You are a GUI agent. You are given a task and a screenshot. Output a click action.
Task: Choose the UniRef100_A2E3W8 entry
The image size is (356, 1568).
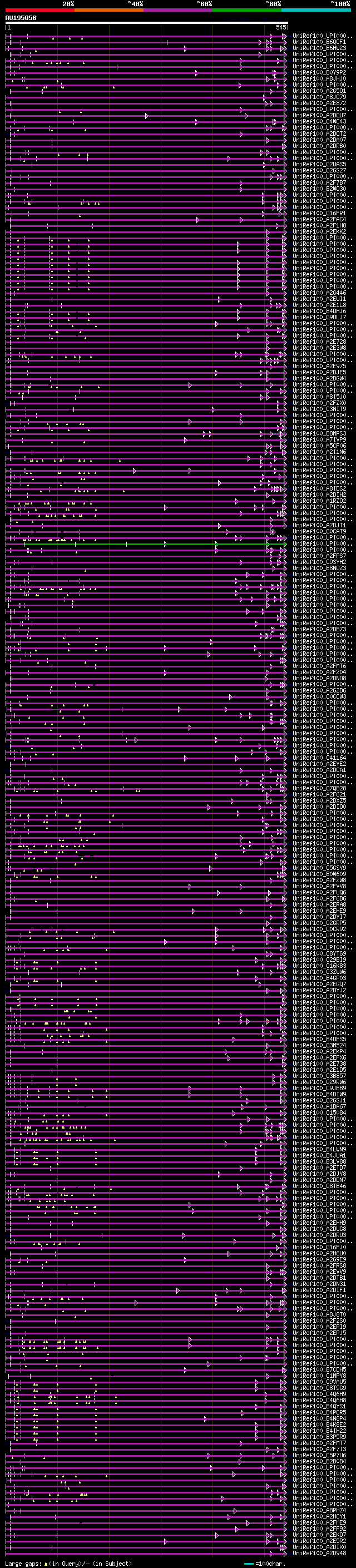pyautogui.click(x=319, y=348)
